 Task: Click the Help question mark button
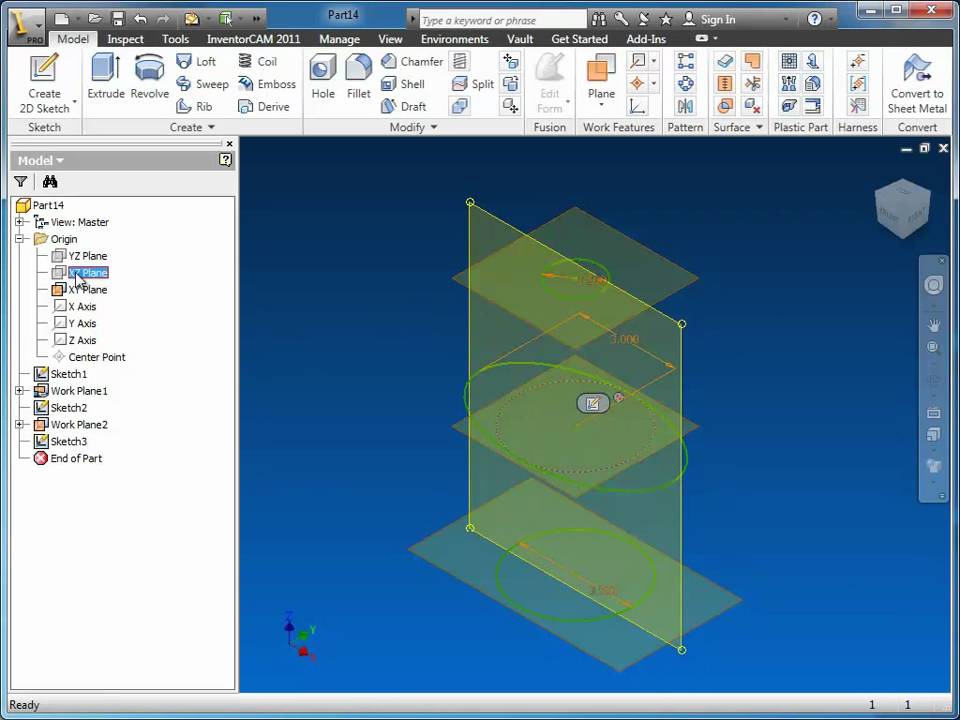814,19
